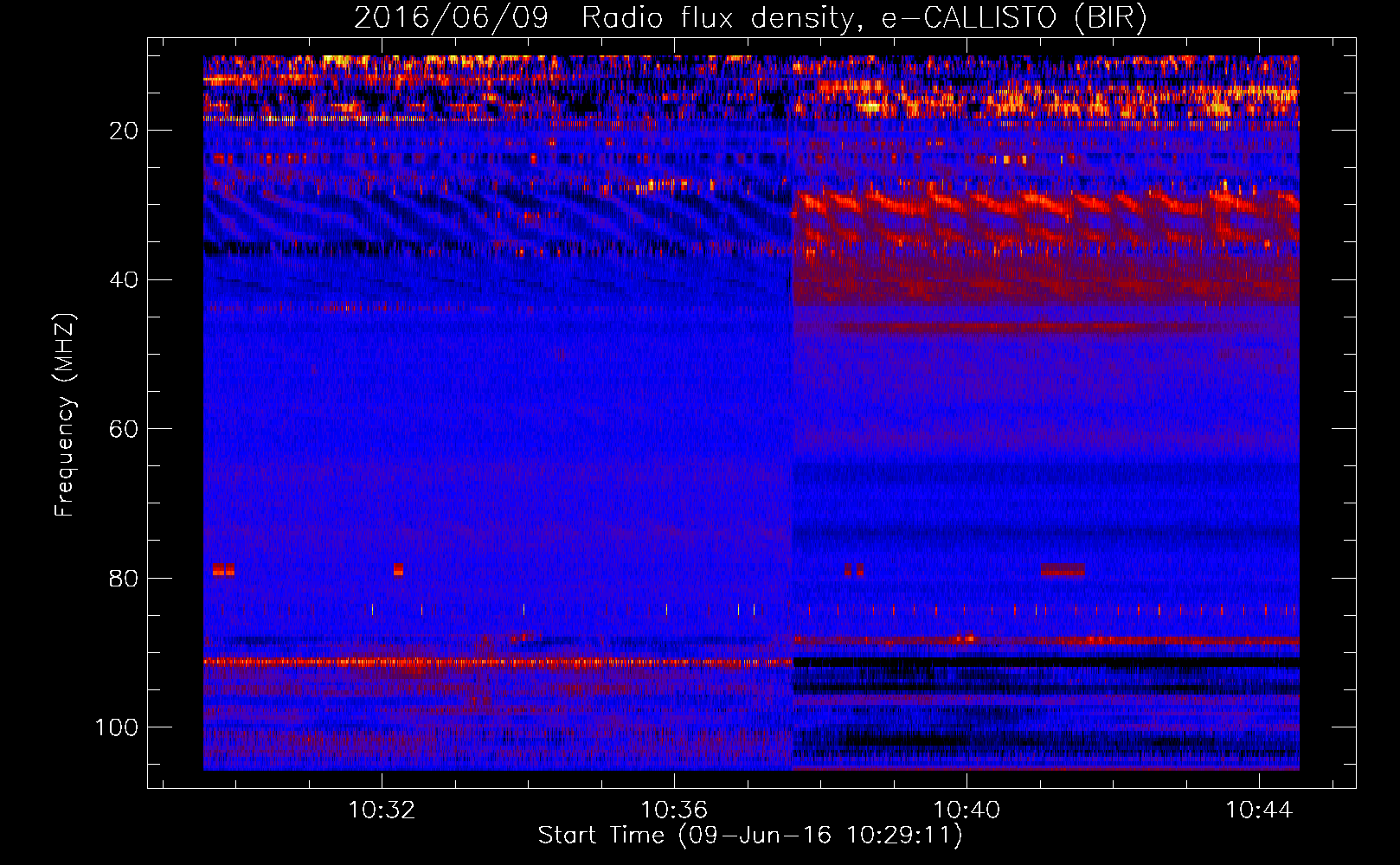This screenshot has width=1400, height=865.
Task: Click the 80 frequency tick label
Action: click(x=124, y=578)
